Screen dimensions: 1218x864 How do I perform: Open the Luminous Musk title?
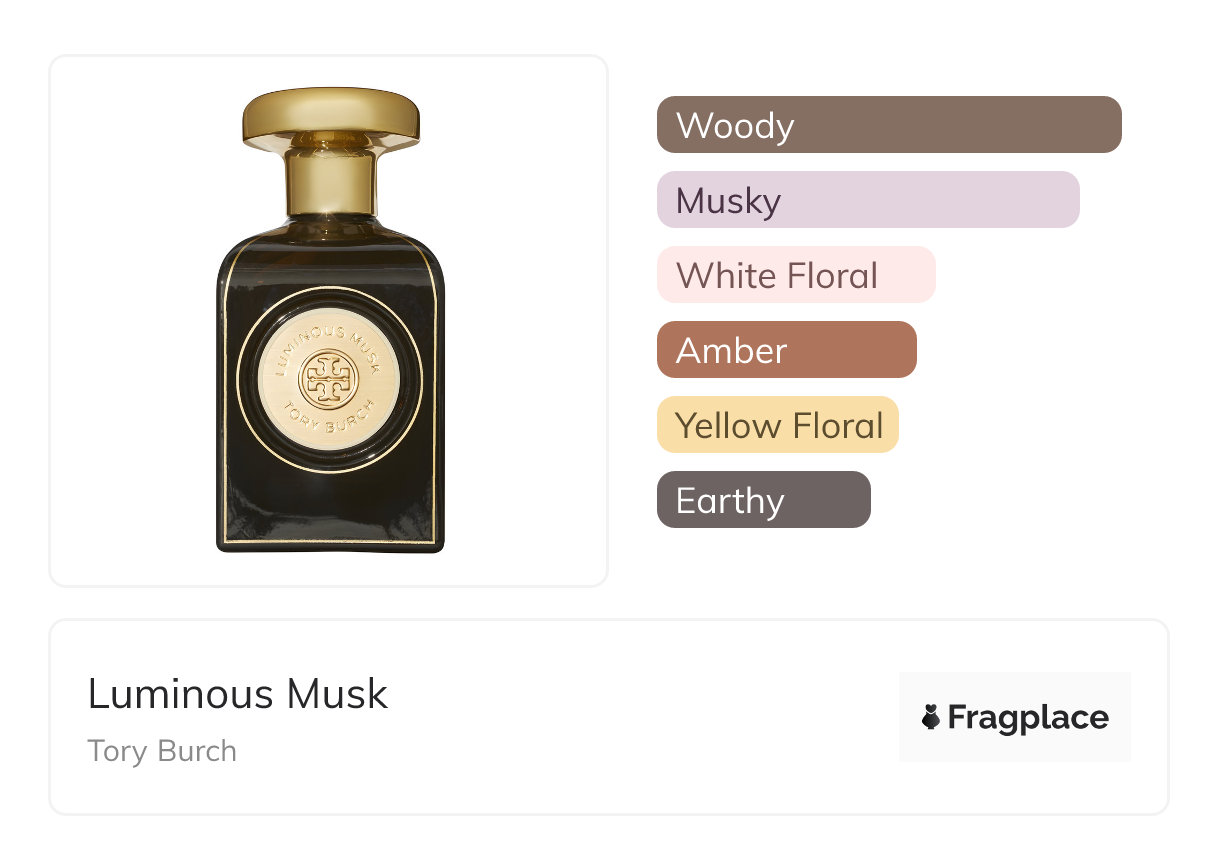coord(238,694)
